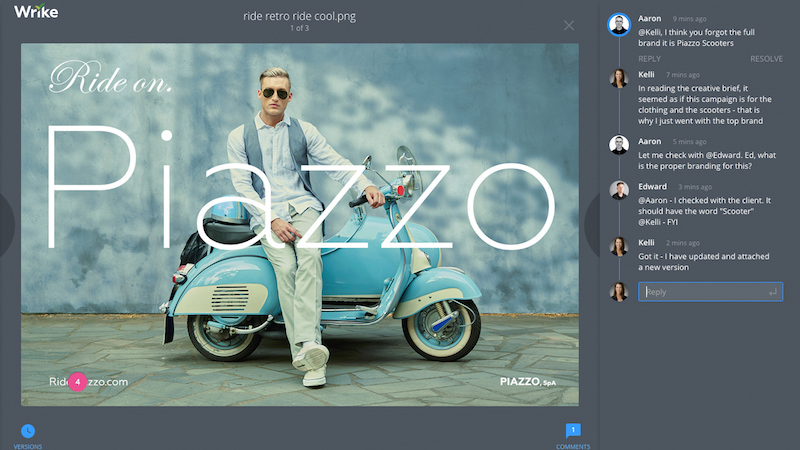
Task: Click the enter arrow in Reply box
Action: [x=773, y=292]
